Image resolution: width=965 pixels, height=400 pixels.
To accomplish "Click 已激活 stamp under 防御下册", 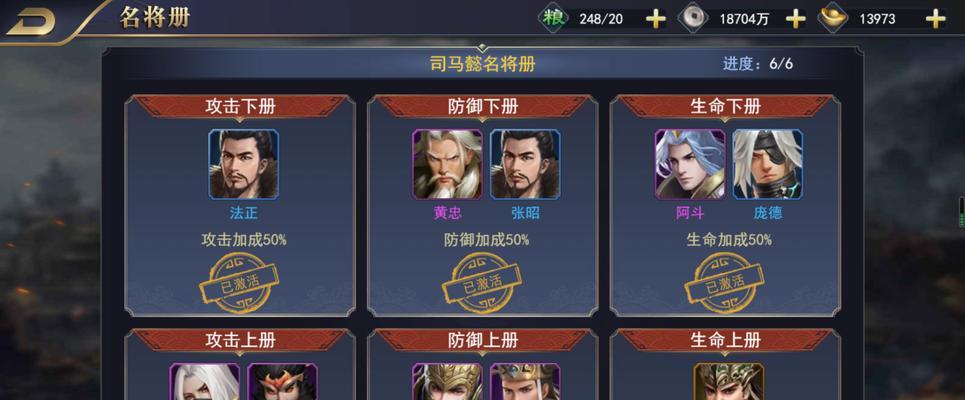I will coord(482,283).
